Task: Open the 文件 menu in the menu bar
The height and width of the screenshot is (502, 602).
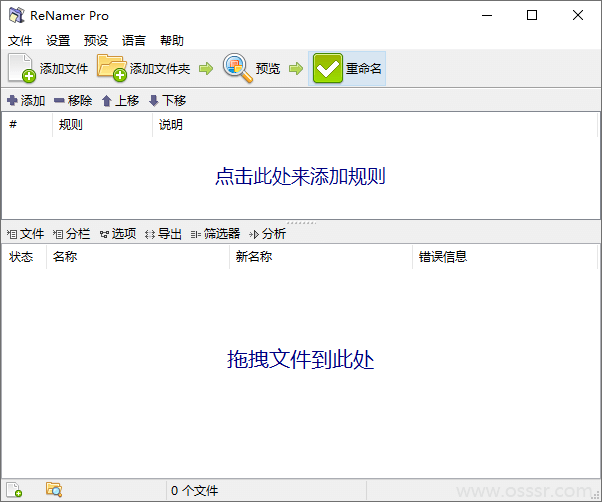Action: pos(20,40)
